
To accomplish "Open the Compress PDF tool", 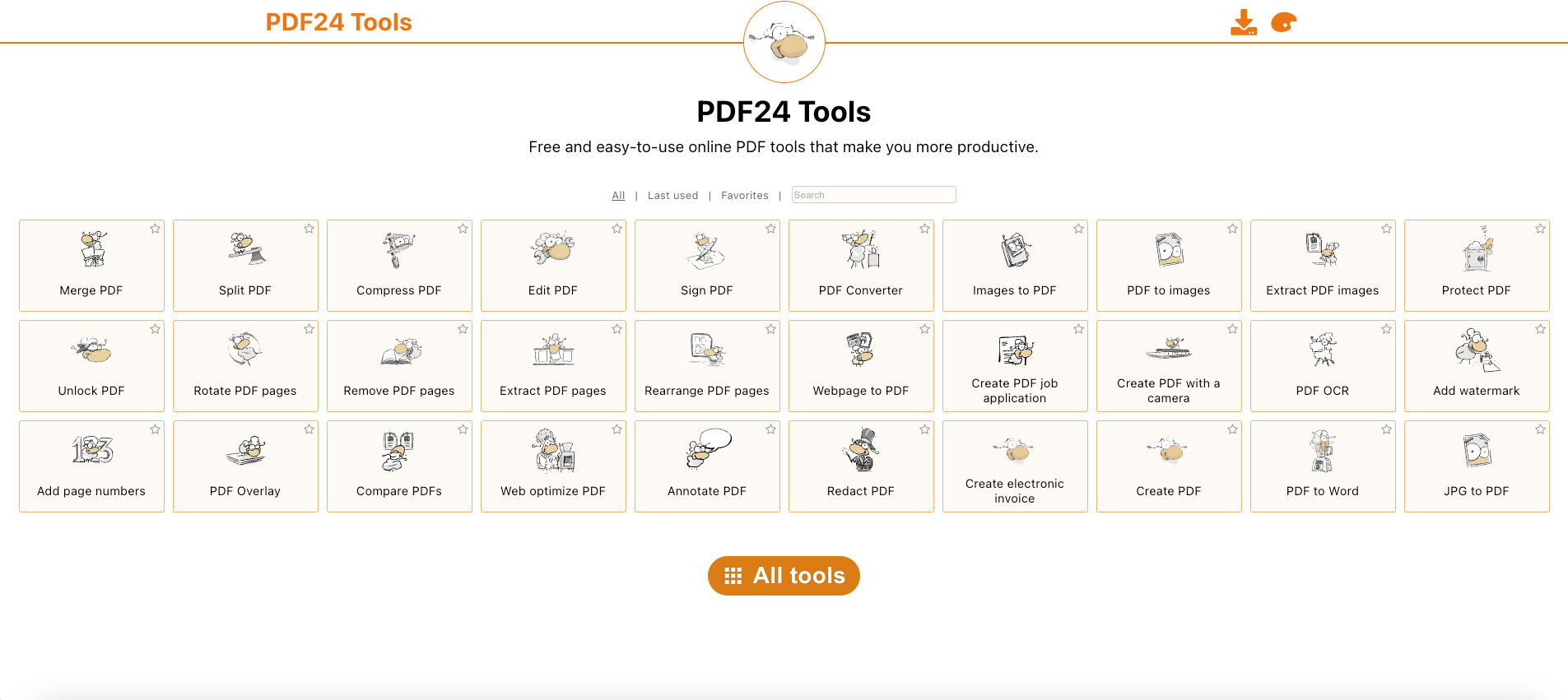I will pyautogui.click(x=399, y=266).
